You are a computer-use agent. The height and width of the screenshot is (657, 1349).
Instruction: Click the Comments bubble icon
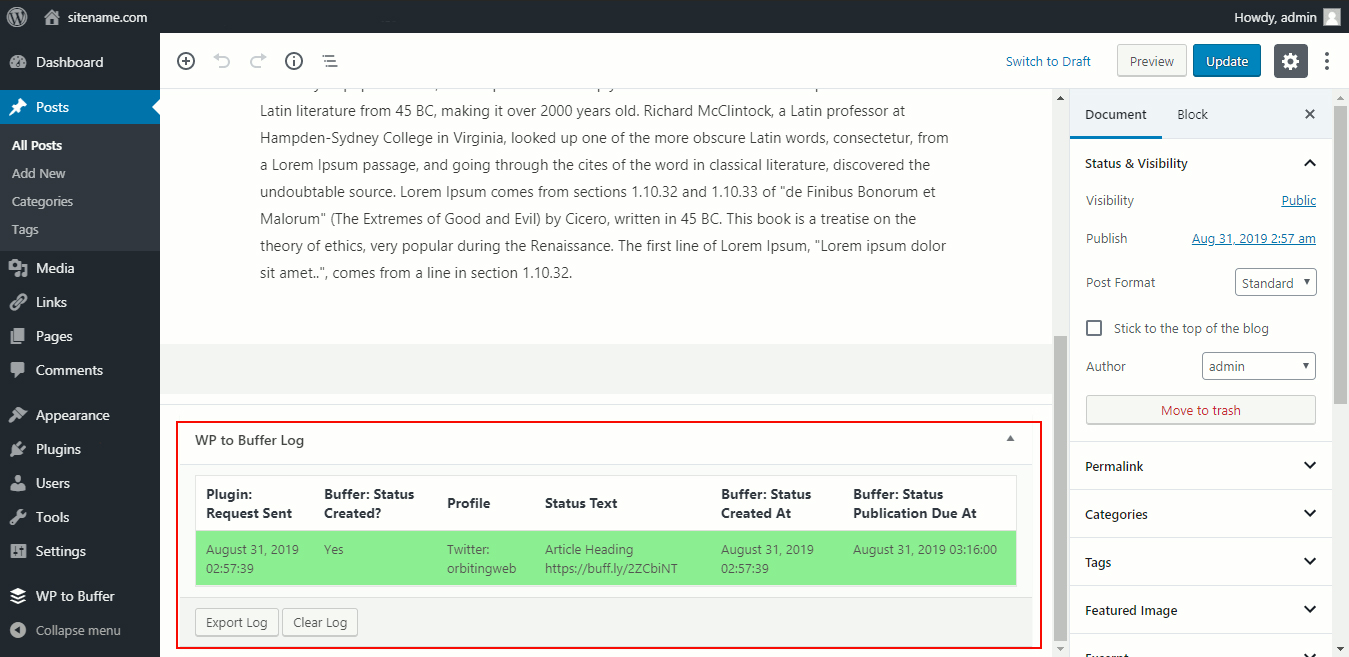pyautogui.click(x=18, y=370)
